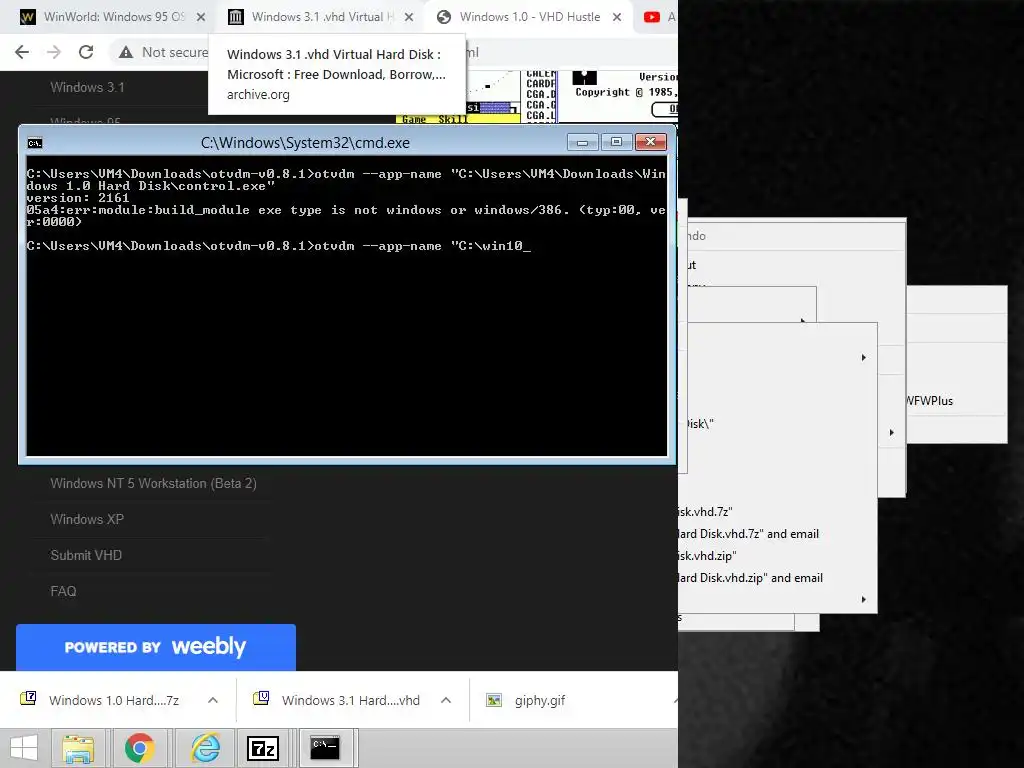This screenshot has width=1024, height=768.
Task: Open Google Chrome from the taskbar
Action: 140,748
